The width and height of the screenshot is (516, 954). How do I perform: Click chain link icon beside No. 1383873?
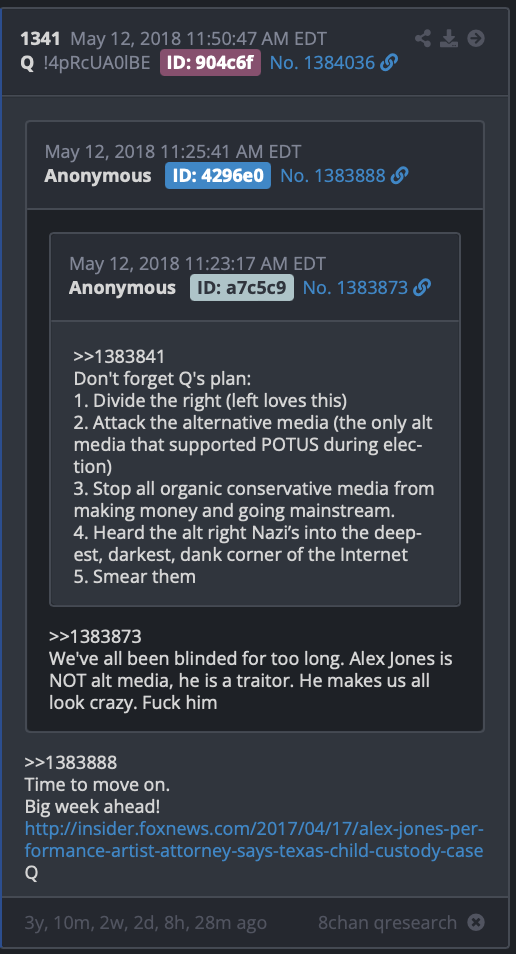422,287
